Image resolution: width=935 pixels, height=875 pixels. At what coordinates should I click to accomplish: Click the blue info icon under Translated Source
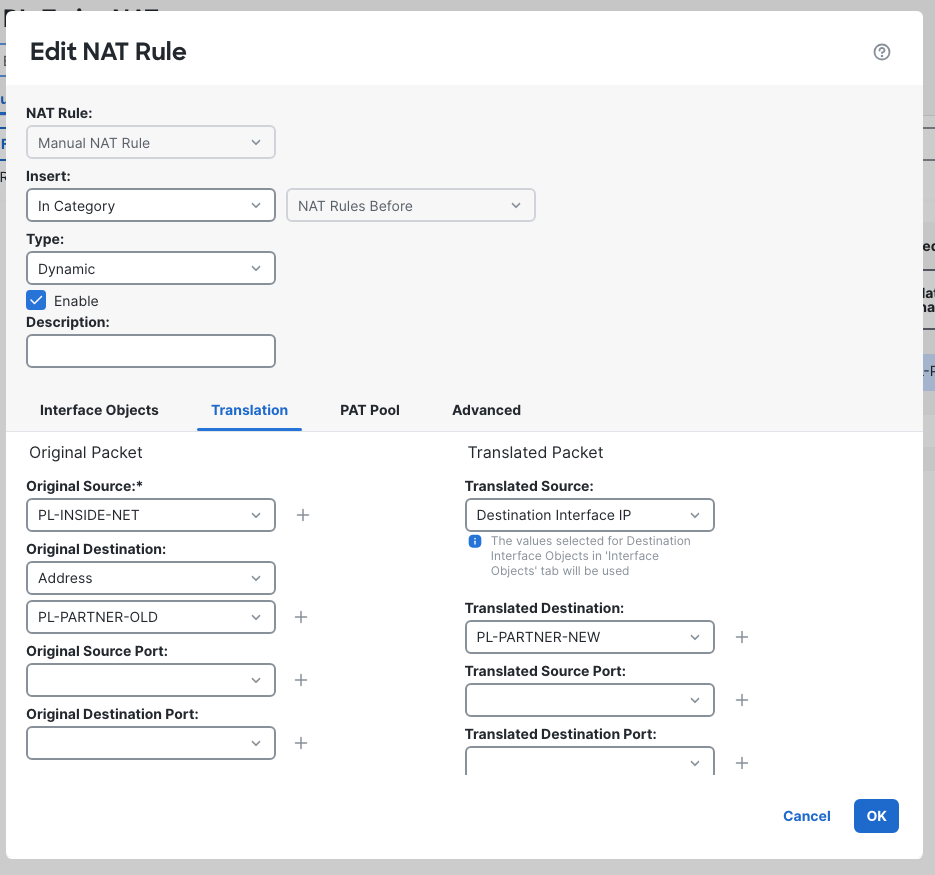[475, 541]
